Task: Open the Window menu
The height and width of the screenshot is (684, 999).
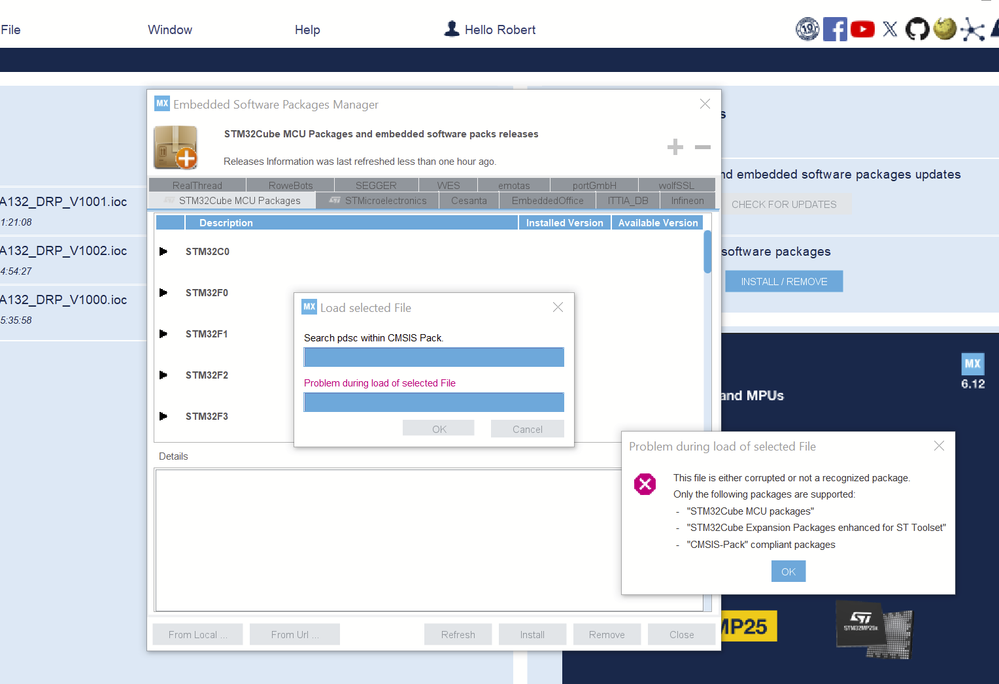Action: 169,30
